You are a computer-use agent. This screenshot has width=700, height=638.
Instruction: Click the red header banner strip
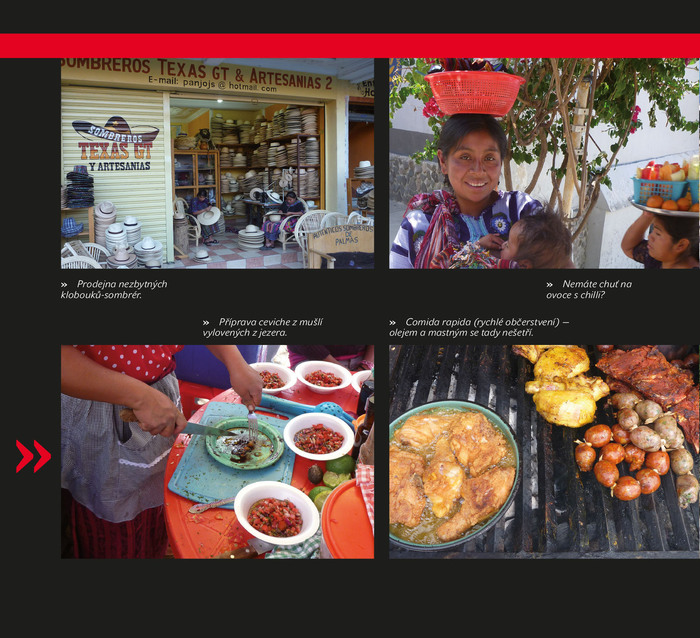click(x=350, y=46)
